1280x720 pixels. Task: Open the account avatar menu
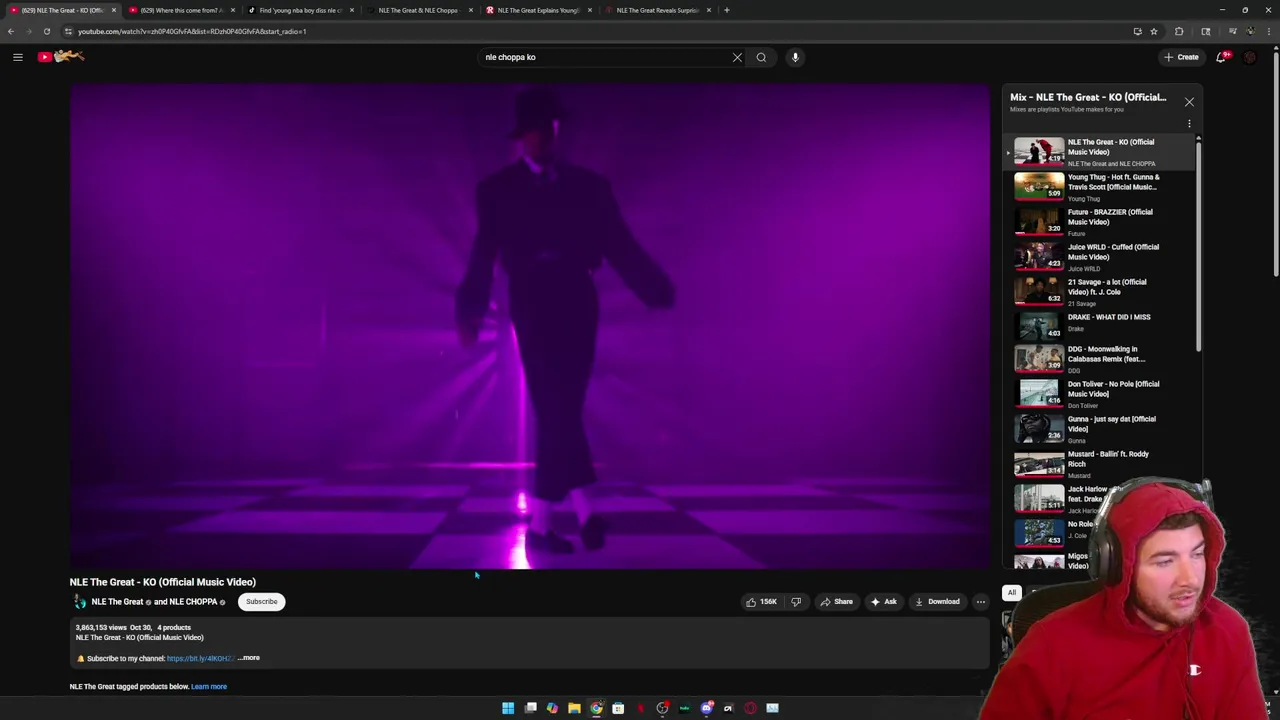coord(1249,57)
